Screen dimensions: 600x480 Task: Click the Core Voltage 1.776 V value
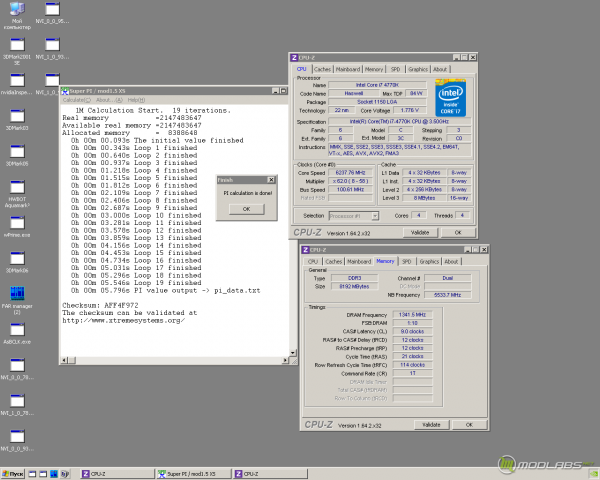coord(409,110)
